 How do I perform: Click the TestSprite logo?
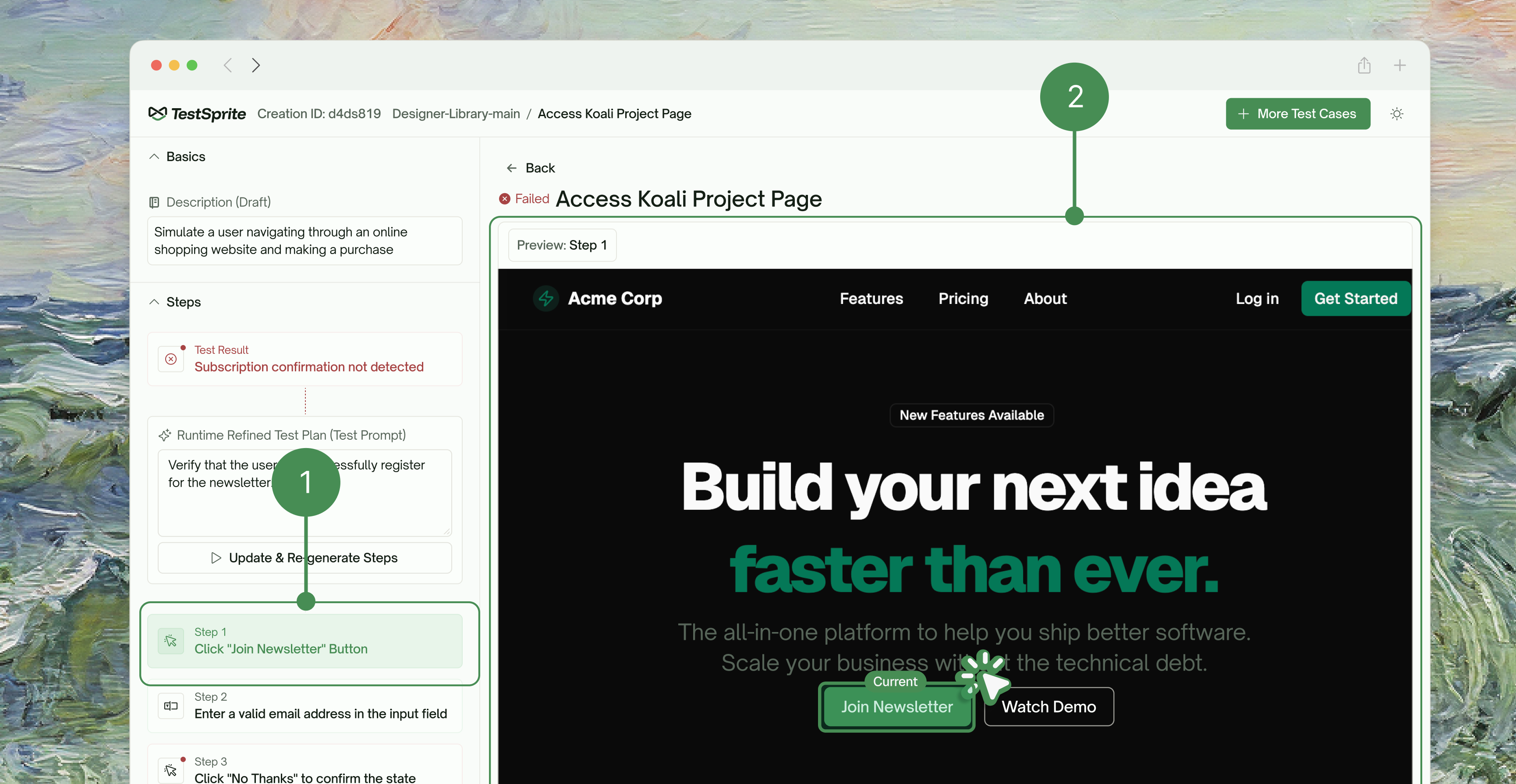[x=197, y=113]
